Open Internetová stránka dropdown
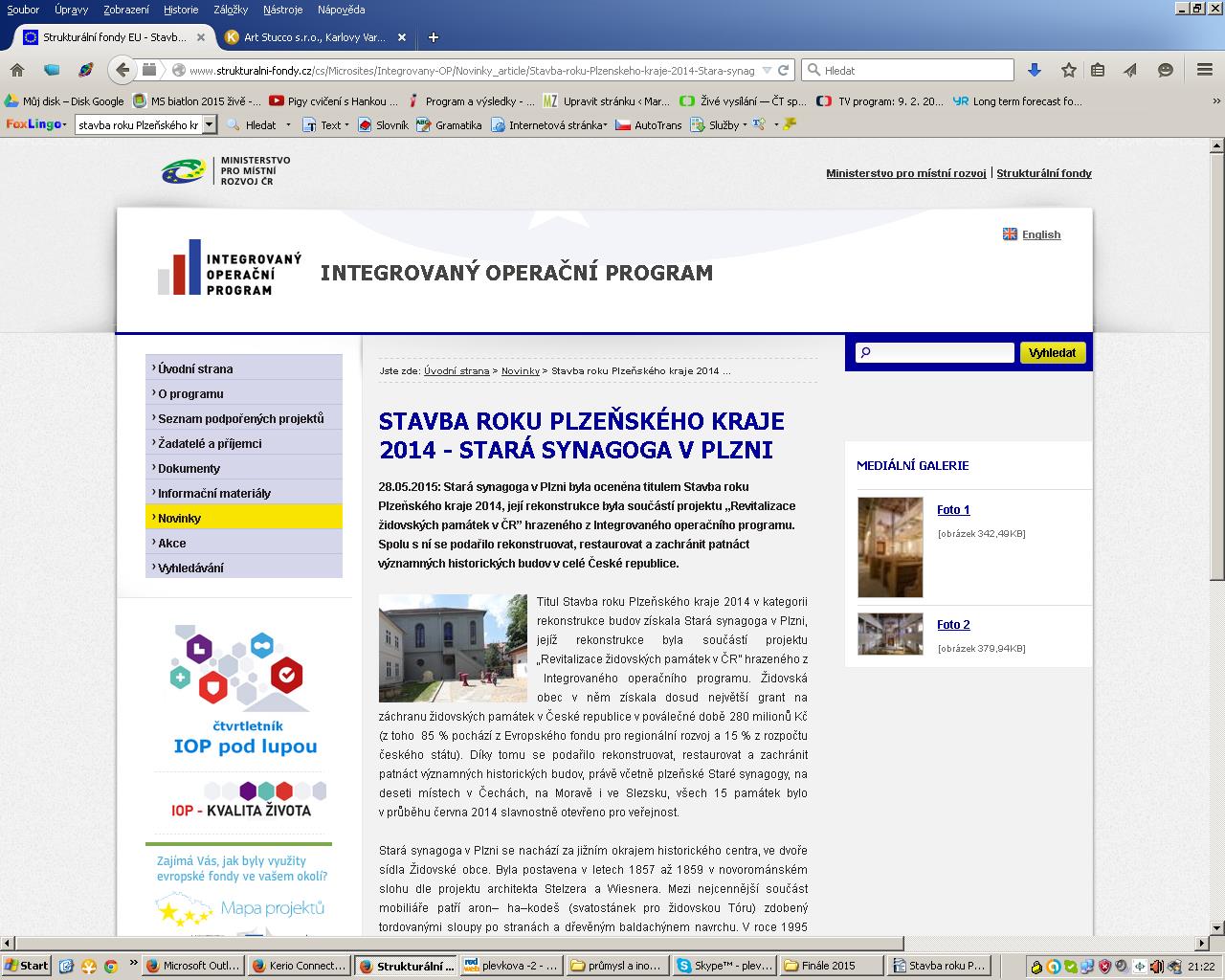 pyautogui.click(x=549, y=124)
